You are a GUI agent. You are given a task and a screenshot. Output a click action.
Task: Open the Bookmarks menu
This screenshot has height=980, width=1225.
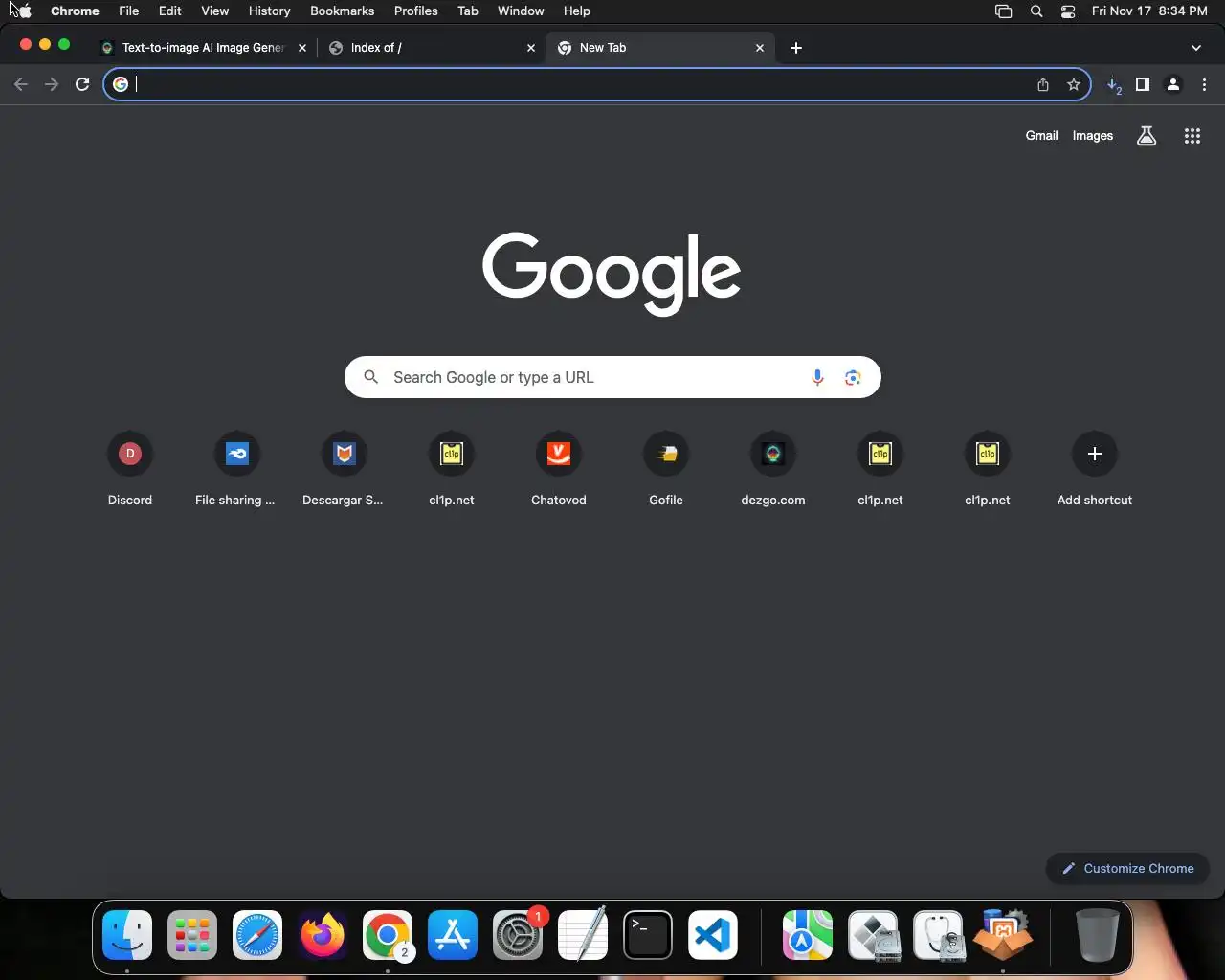pos(342,11)
